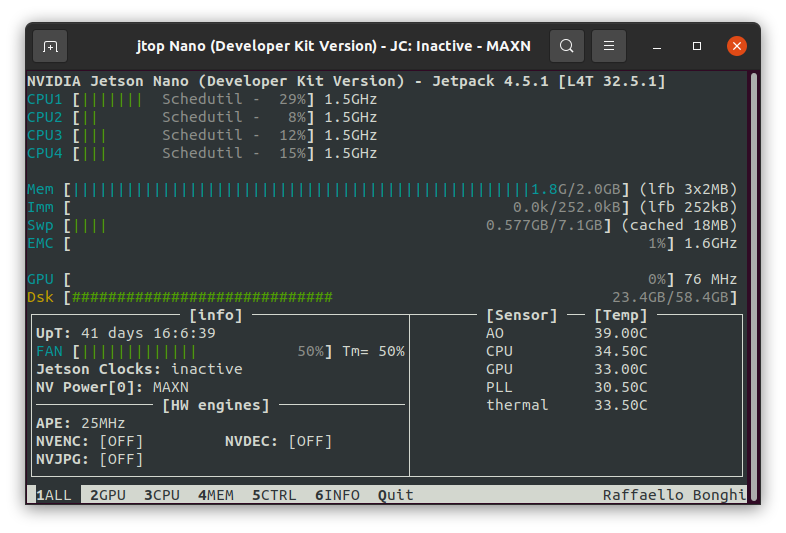Switch to the 5CTRL tab

(274, 495)
